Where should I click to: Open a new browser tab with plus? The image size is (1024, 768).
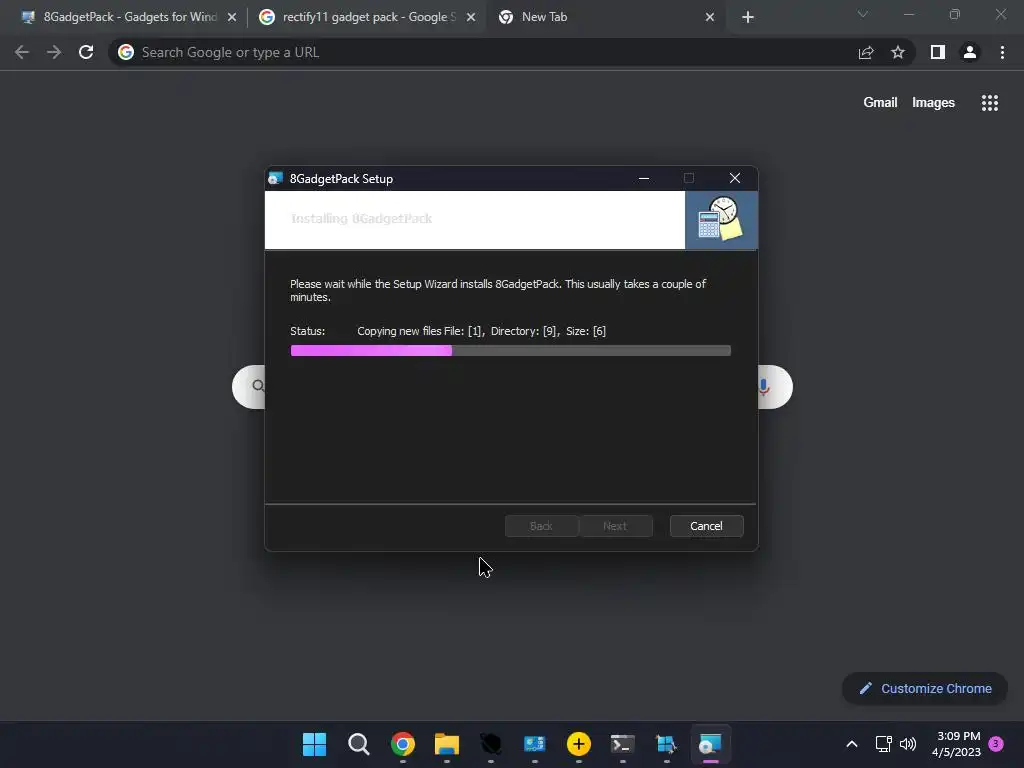[x=748, y=18]
